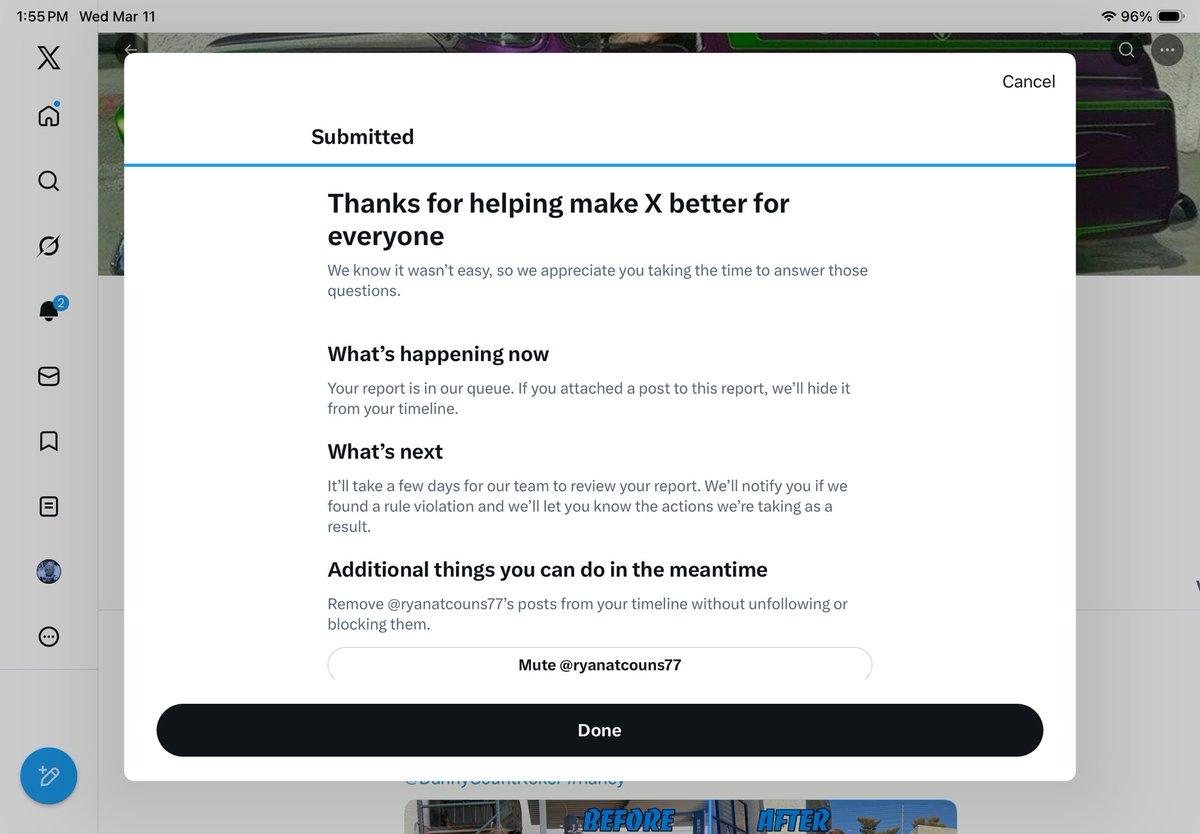
Task: Check battery icon in status bar
Action: (x=1171, y=17)
